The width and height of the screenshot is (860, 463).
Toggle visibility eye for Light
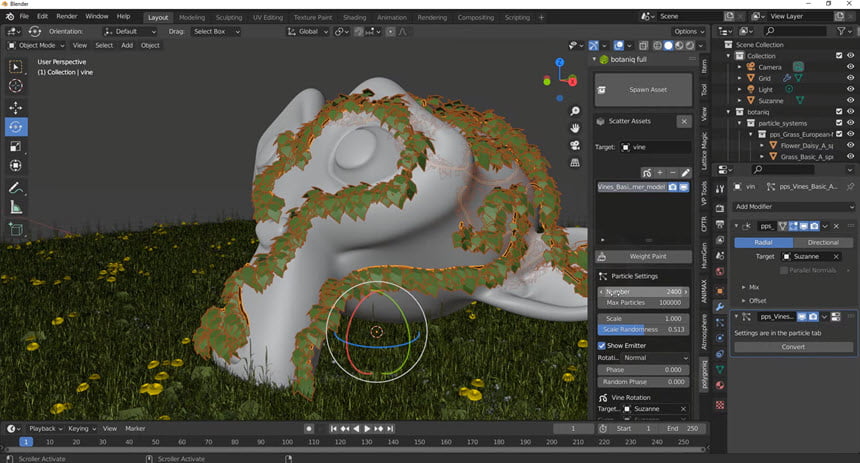(x=850, y=89)
